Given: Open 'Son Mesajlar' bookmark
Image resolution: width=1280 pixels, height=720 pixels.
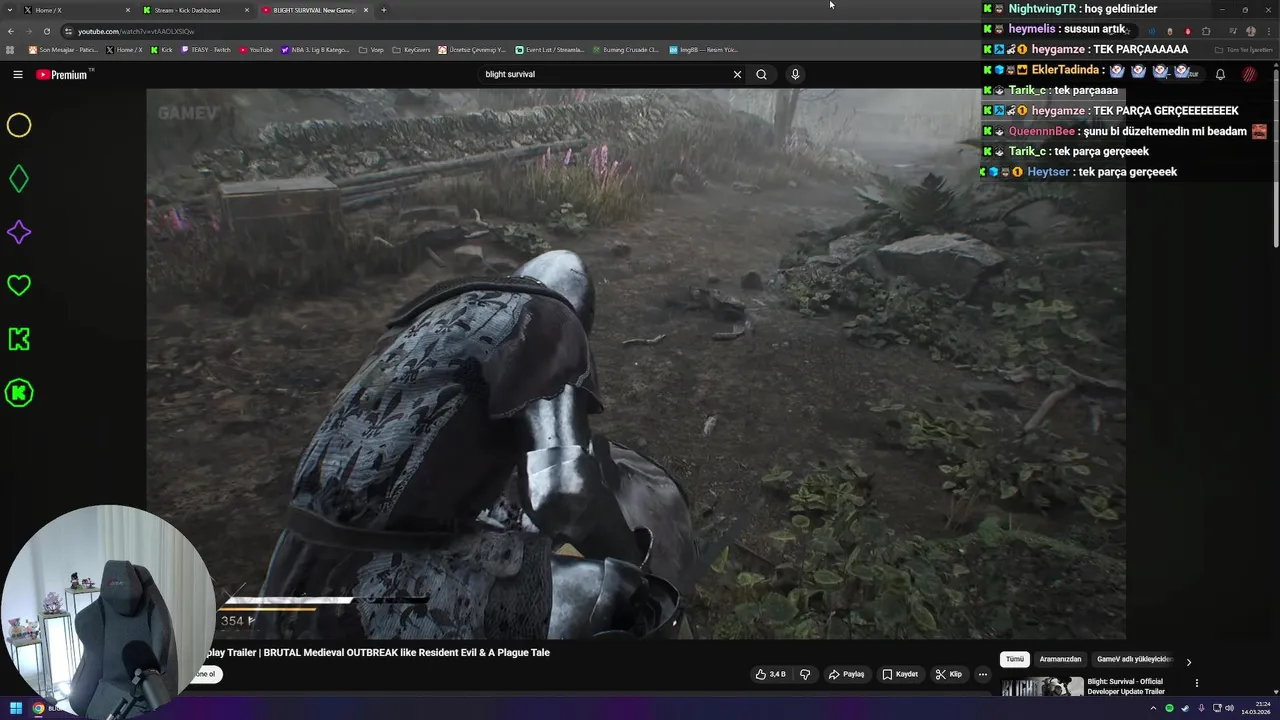Looking at the screenshot, I should click(x=64, y=49).
